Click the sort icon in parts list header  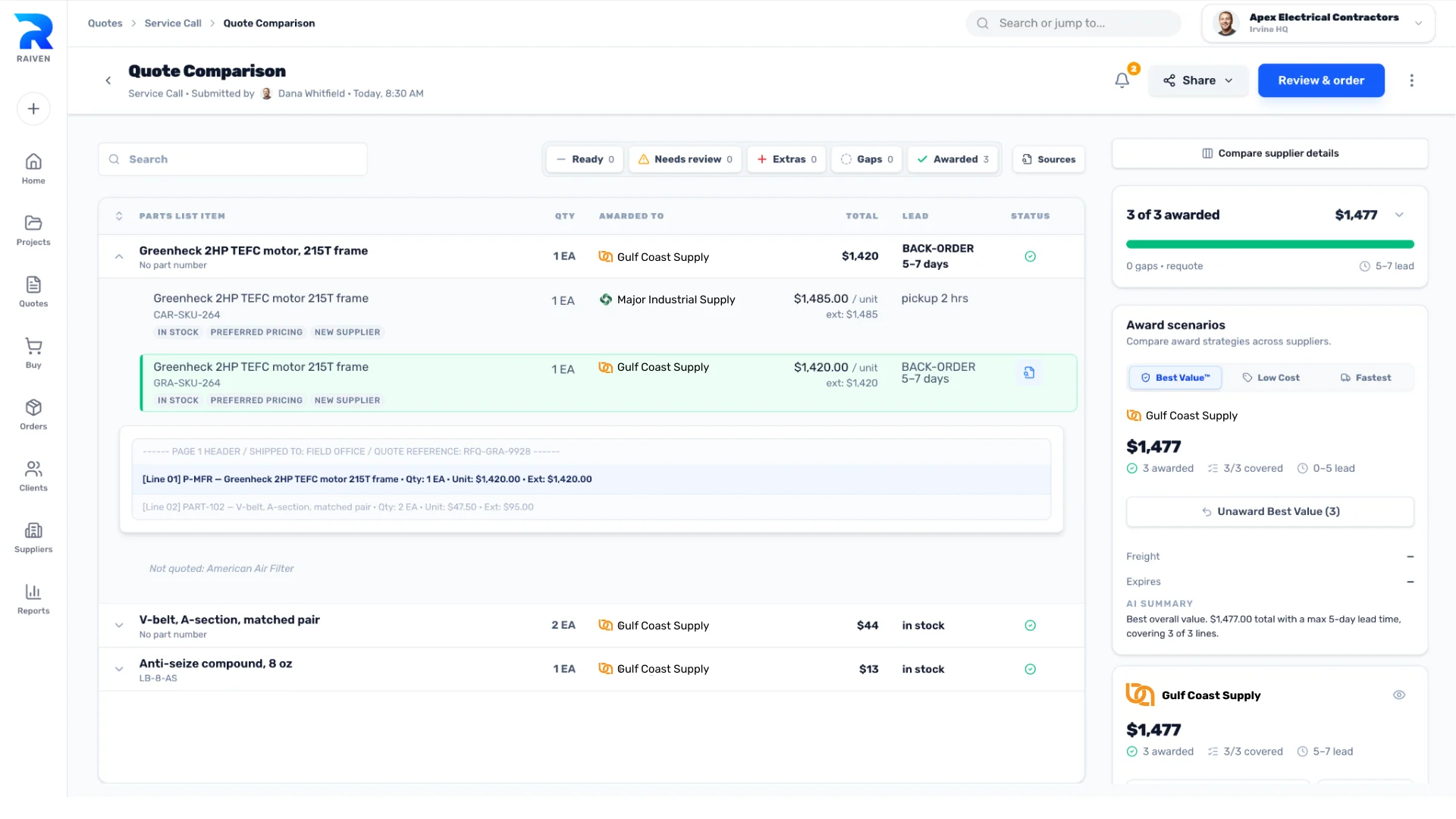[x=119, y=216]
